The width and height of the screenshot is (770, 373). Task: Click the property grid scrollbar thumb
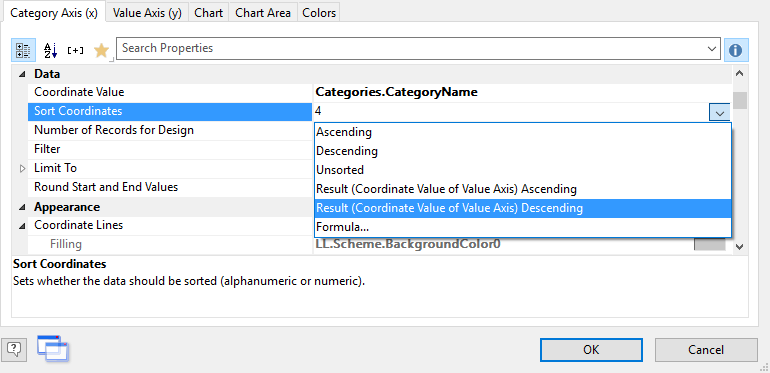click(x=740, y=100)
